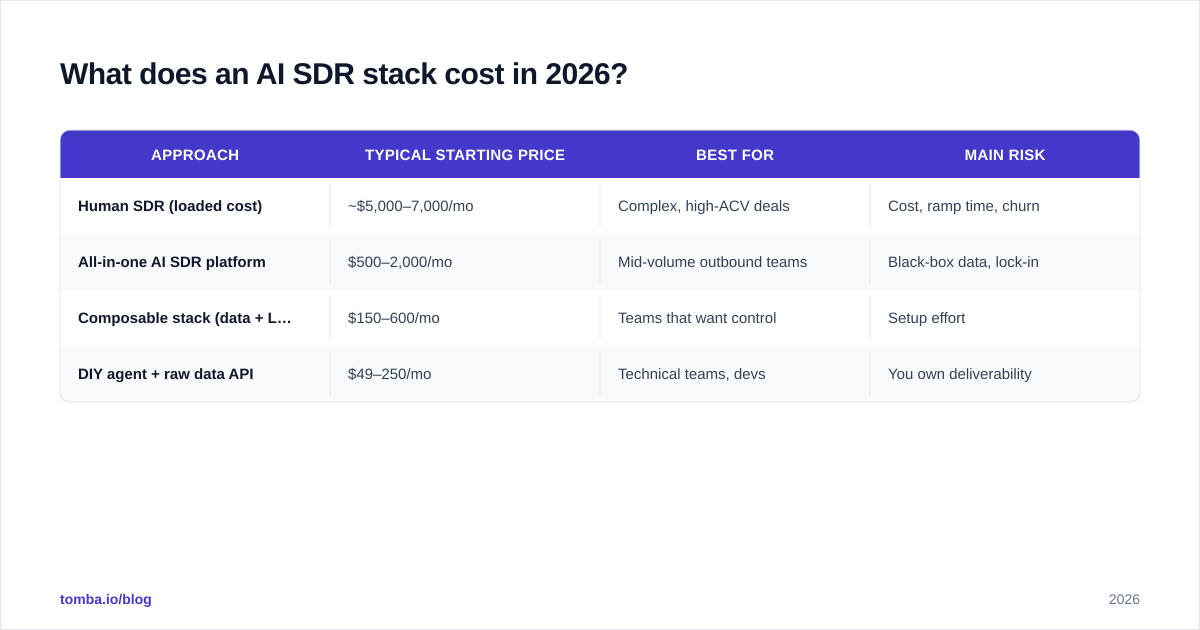Click the APPROACH column header
Screen dimensions: 1200x630
[x=195, y=155]
